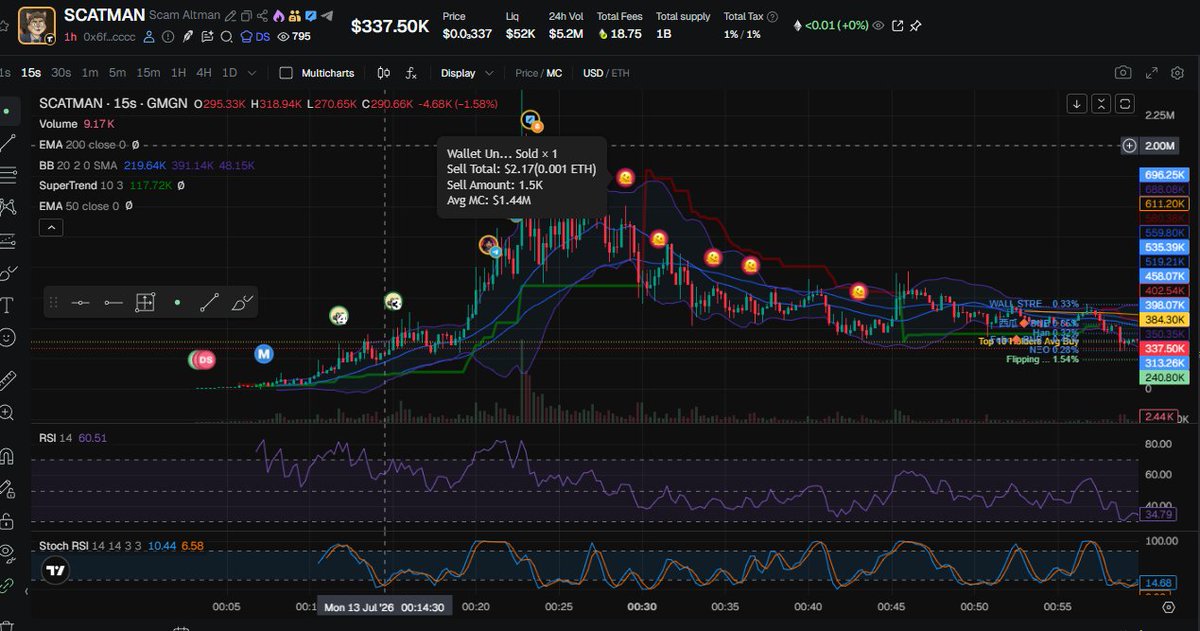Click the reset pane layout rounded-arrows button

(1125, 103)
